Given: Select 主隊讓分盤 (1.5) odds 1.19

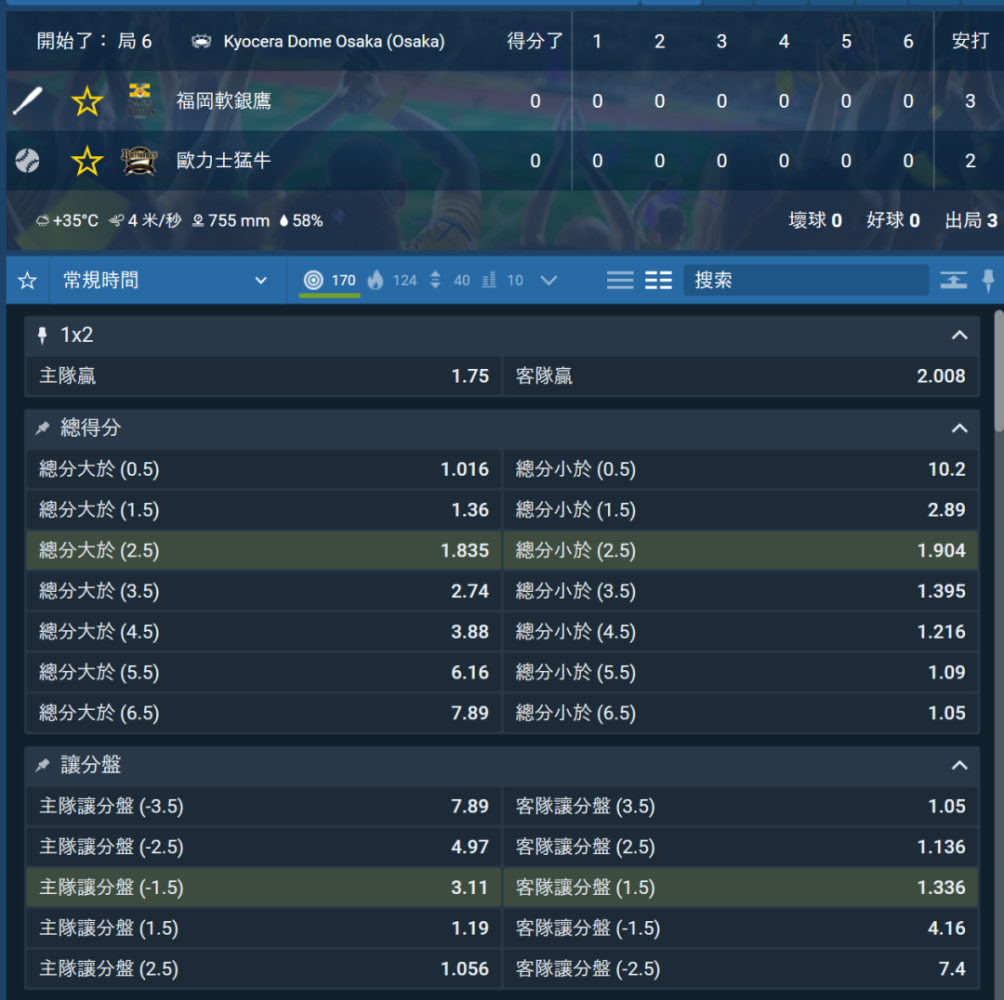Looking at the screenshot, I should click(x=263, y=929).
